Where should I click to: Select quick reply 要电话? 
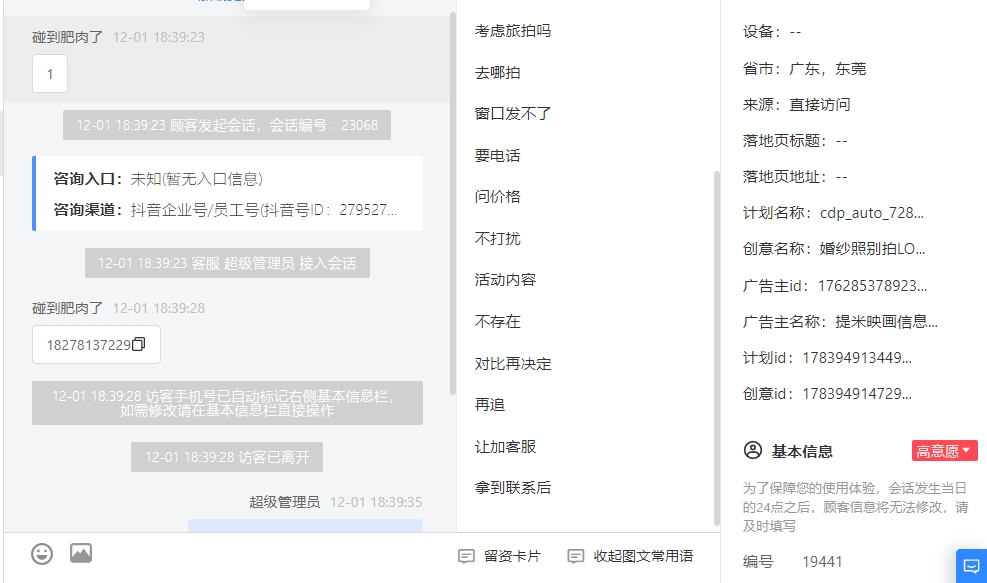point(497,156)
